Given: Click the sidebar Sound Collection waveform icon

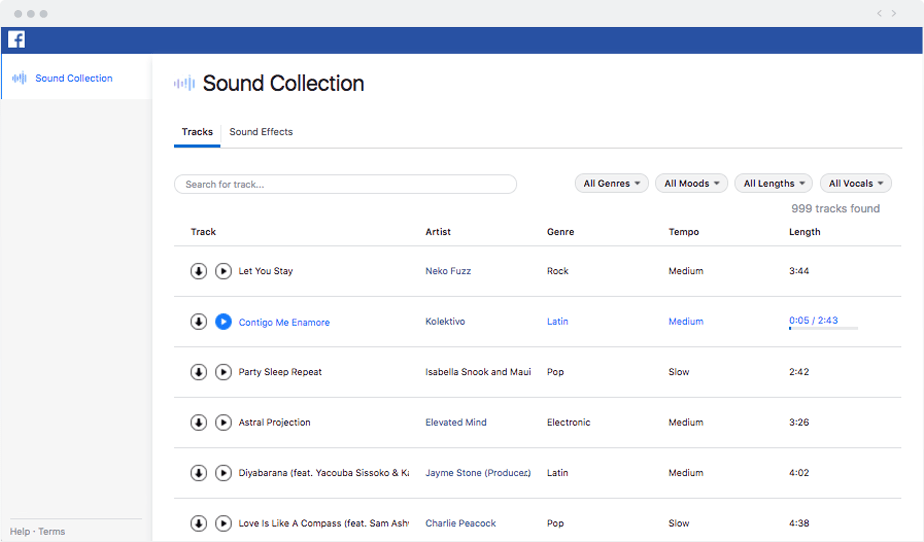Looking at the screenshot, I should (19, 78).
